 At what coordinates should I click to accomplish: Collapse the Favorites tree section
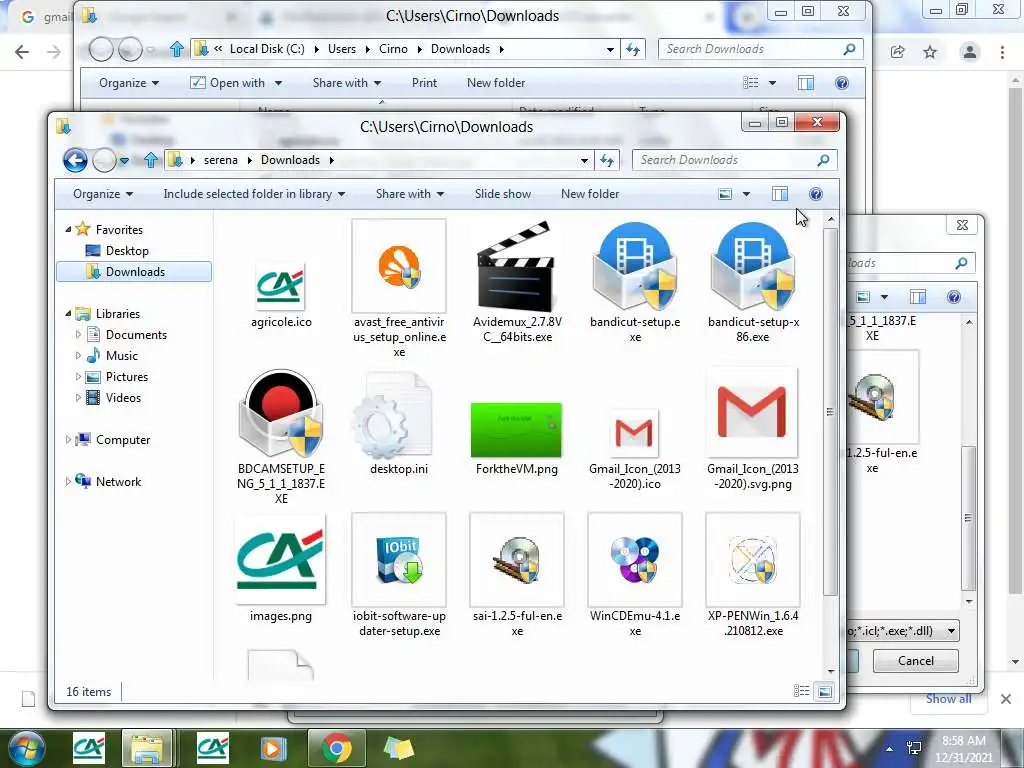coord(69,229)
